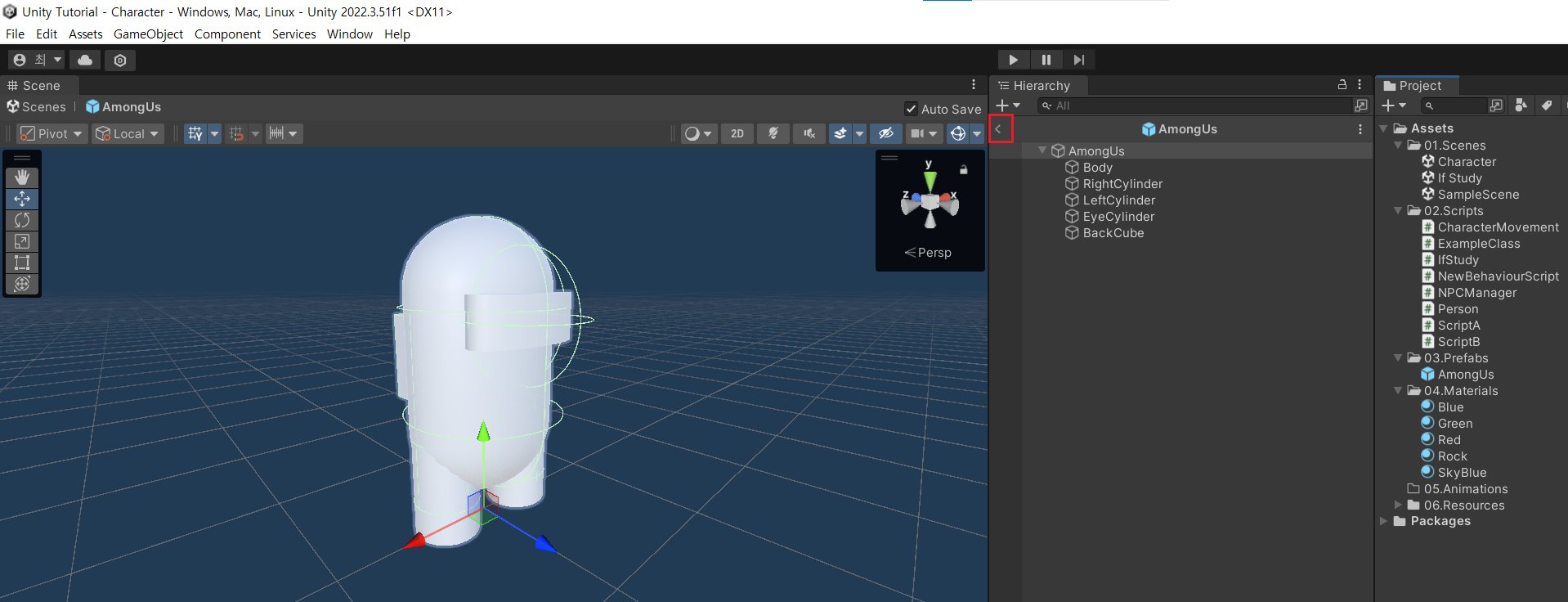Open the Edit menu
The height and width of the screenshot is (602, 1568).
pos(47,34)
